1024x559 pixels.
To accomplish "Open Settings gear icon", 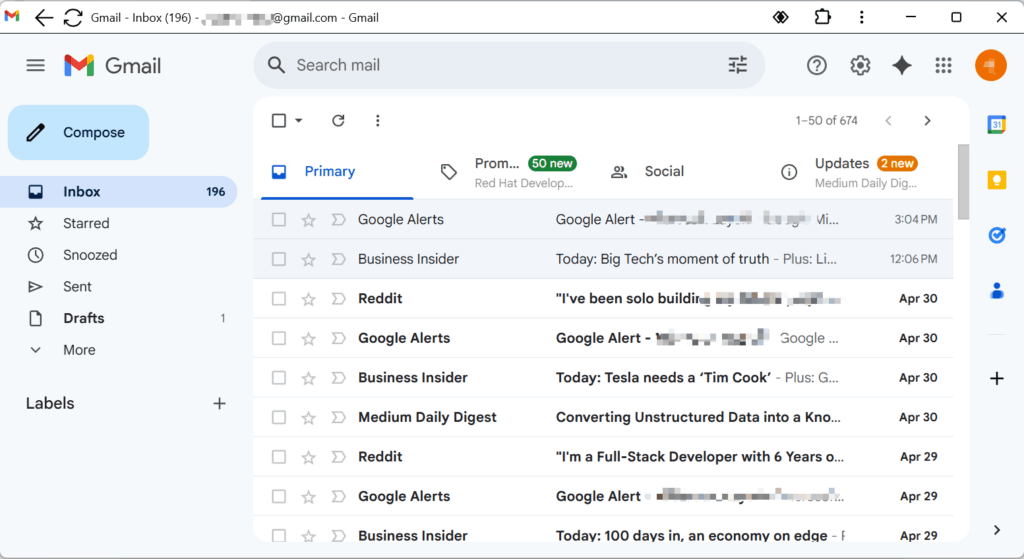I will [859, 65].
